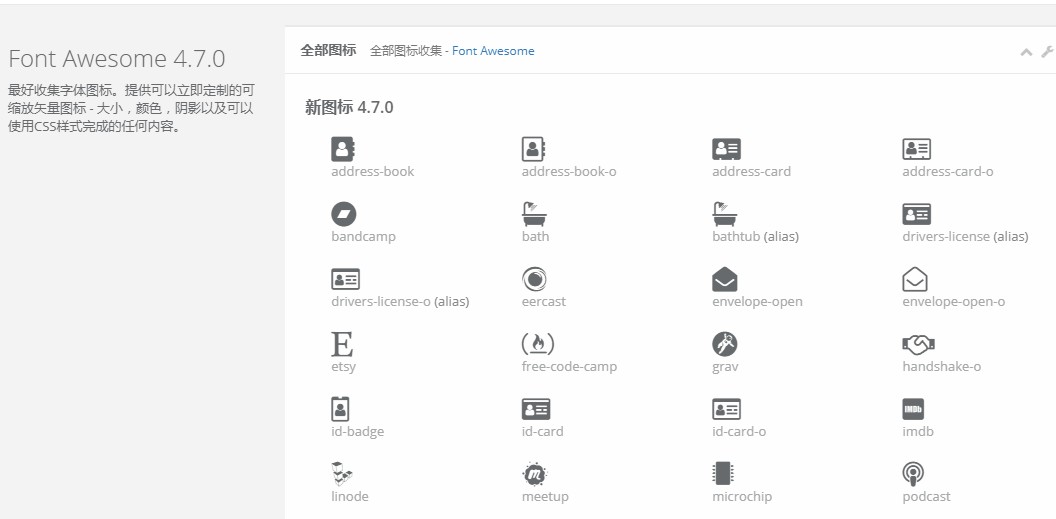Screen dimensions: 1056x519
Task: Click the address-card-o label text
Action: pos(948,172)
